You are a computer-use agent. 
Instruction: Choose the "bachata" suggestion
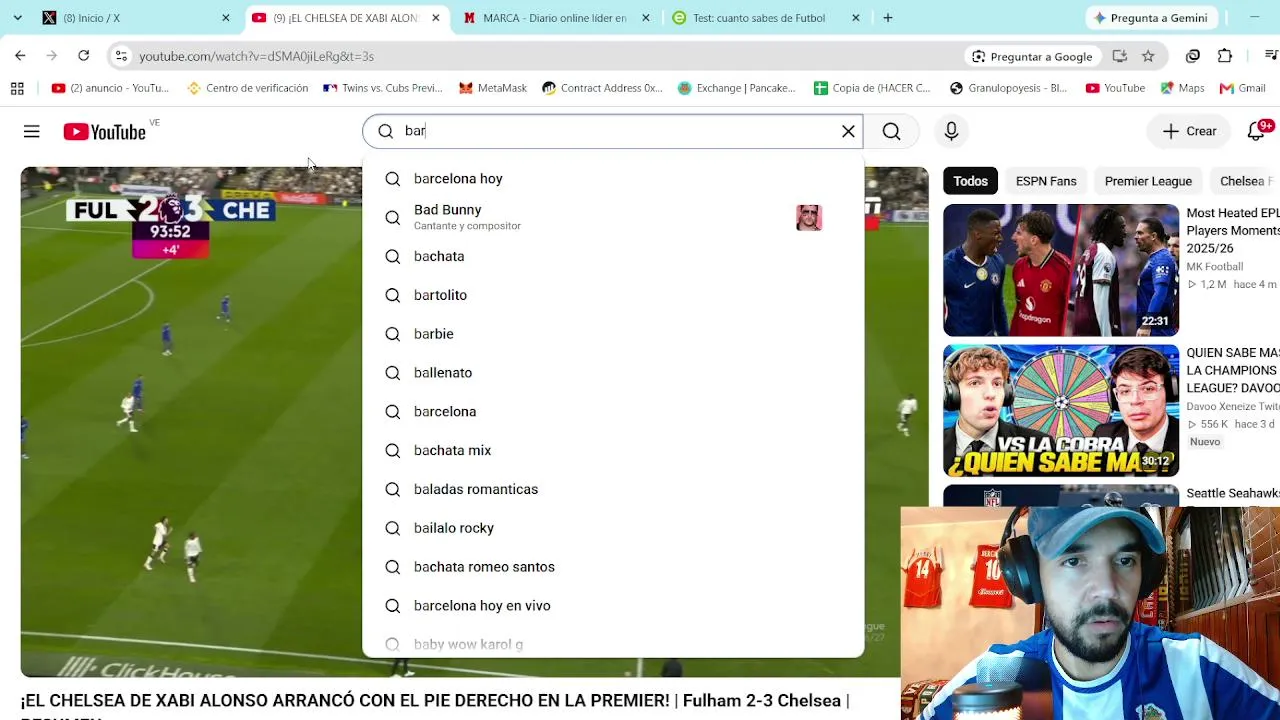click(613, 256)
